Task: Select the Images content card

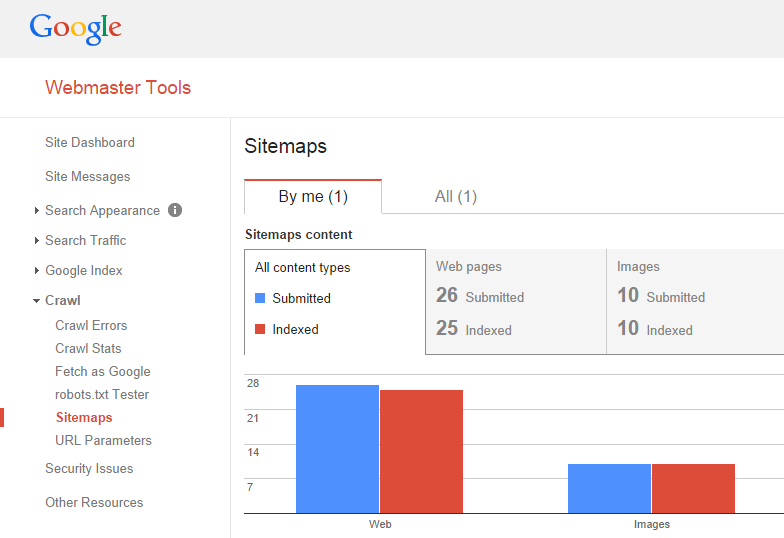Action: [x=695, y=301]
